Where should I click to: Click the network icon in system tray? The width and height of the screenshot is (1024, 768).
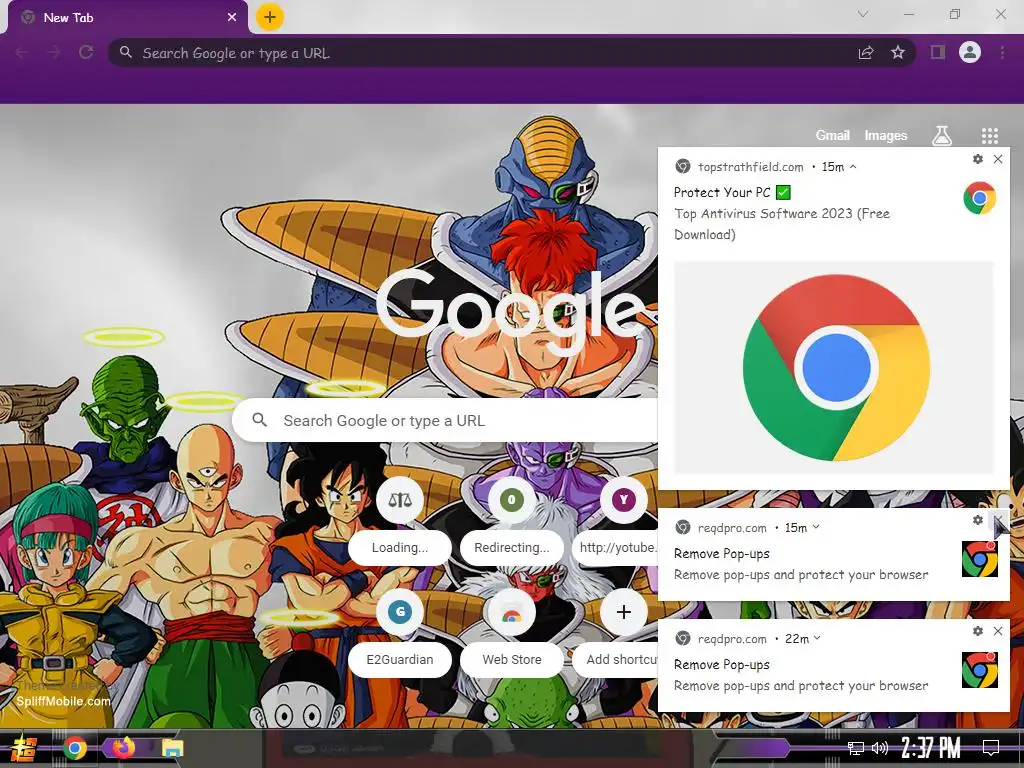click(x=855, y=748)
